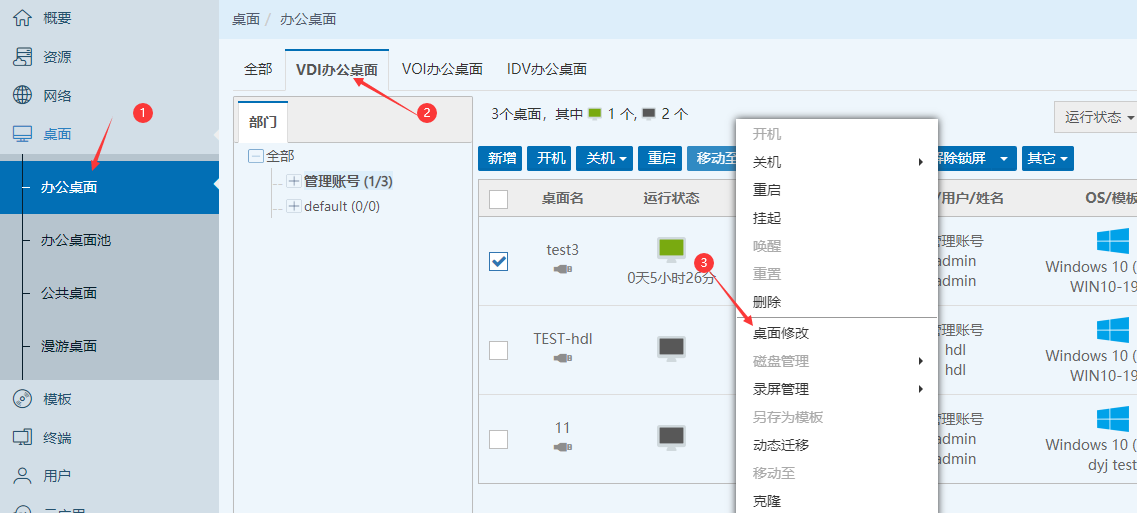Viewport: 1137px width, 513px height.
Task: Uncheck the test3 desktop checkbox
Action: tap(498, 261)
